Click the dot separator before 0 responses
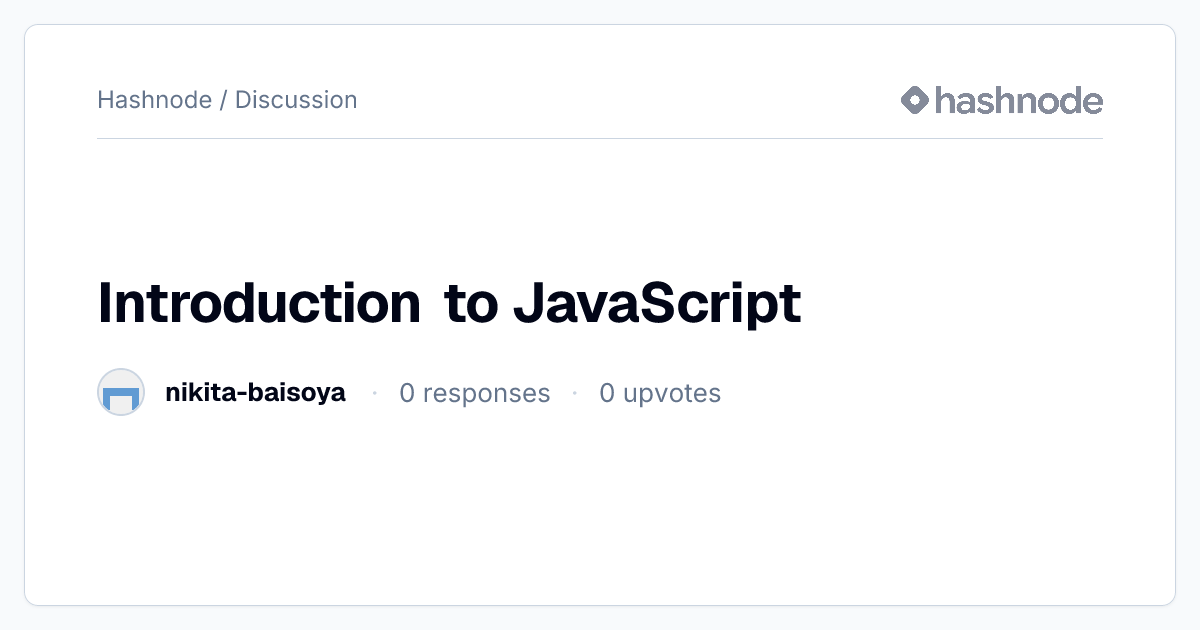The width and height of the screenshot is (1200, 630). click(374, 393)
